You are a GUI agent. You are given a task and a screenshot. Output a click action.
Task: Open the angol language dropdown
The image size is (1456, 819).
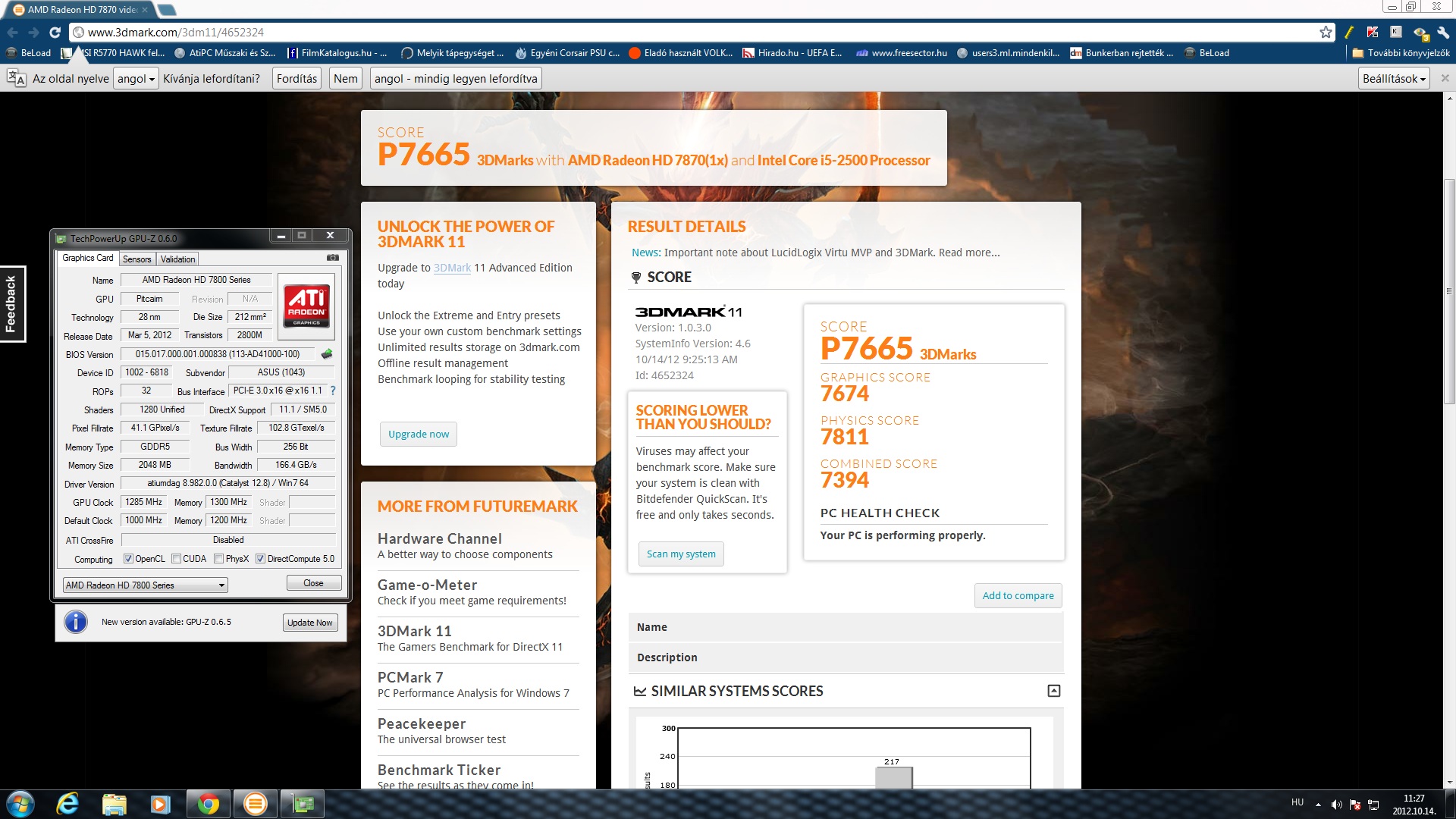pyautogui.click(x=136, y=79)
